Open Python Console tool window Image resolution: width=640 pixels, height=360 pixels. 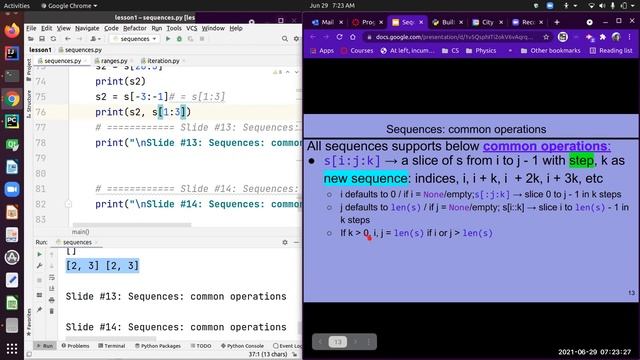point(242,346)
